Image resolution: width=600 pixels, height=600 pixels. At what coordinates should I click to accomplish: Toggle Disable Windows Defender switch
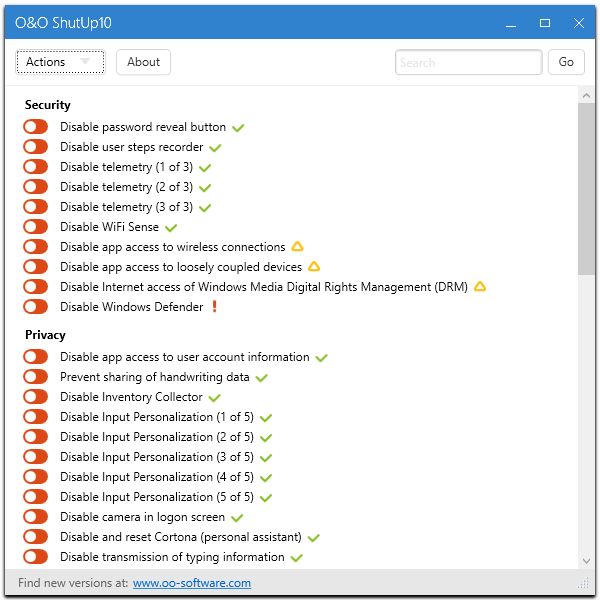36,307
